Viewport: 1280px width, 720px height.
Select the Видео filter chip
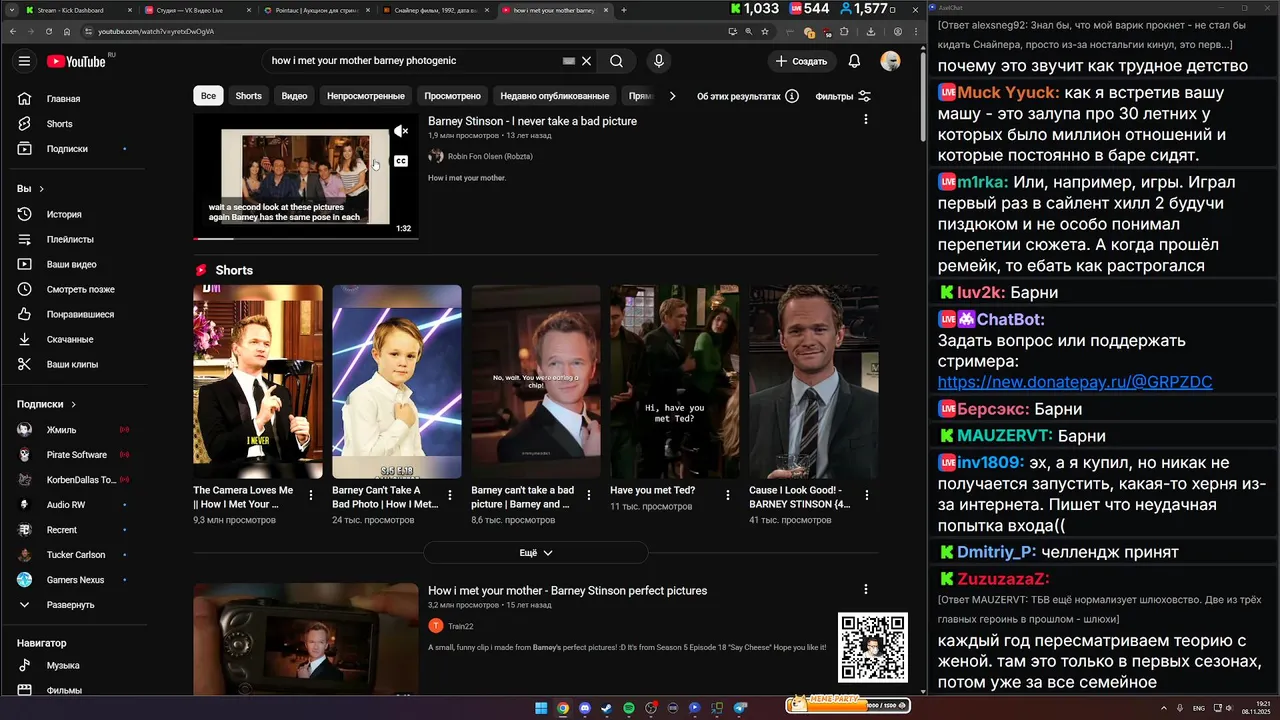coord(294,96)
